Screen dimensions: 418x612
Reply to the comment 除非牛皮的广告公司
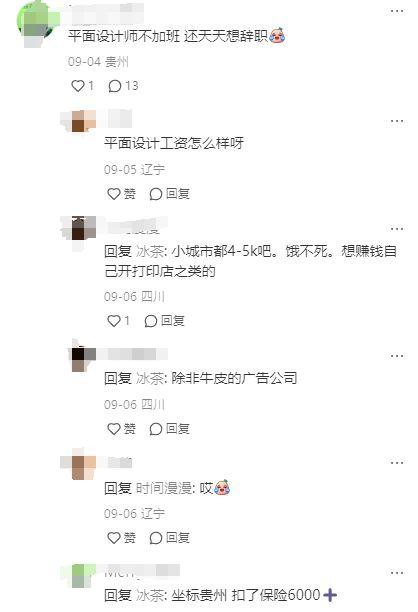(169, 429)
